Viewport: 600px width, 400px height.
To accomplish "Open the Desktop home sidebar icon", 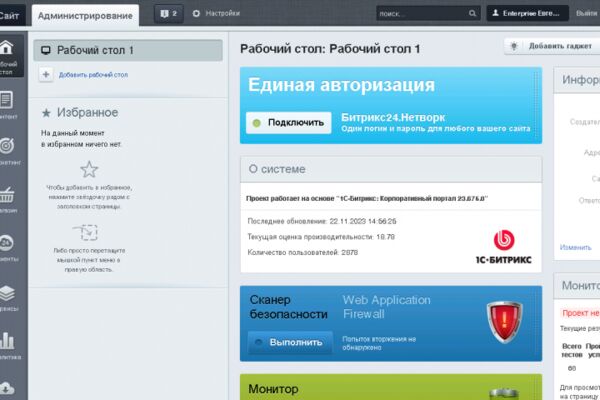I will coord(7,48).
